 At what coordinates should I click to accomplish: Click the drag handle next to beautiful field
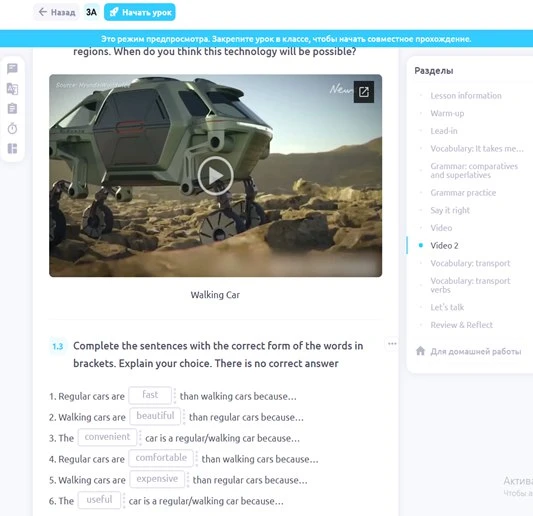[184, 416]
